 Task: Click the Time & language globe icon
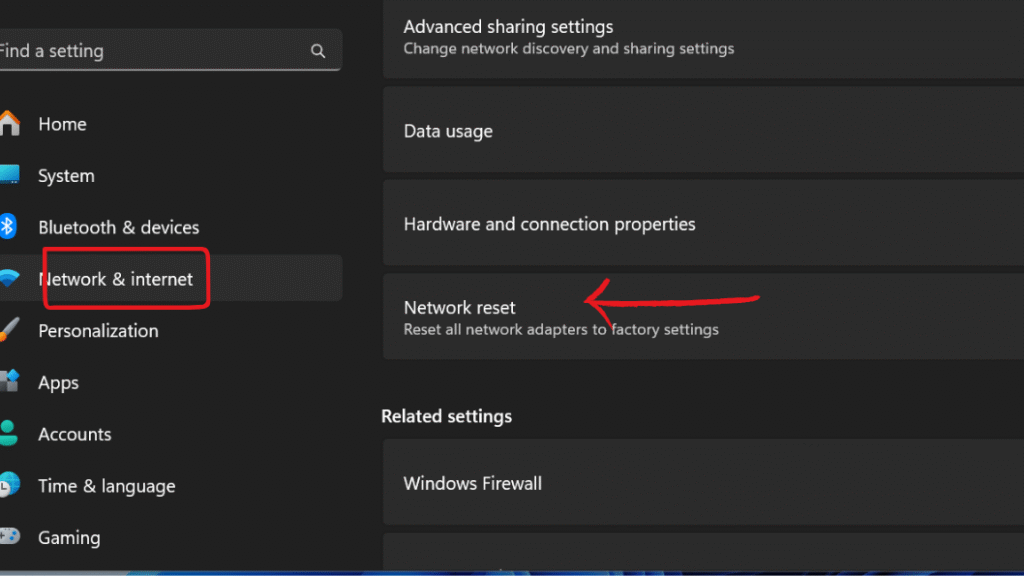(x=10, y=485)
